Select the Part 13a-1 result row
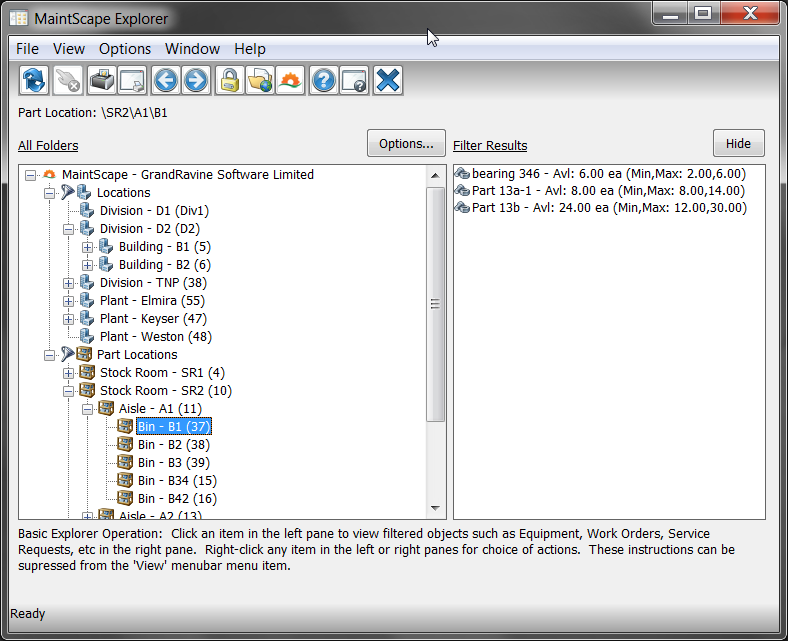This screenshot has height=641, width=788. click(x=600, y=191)
